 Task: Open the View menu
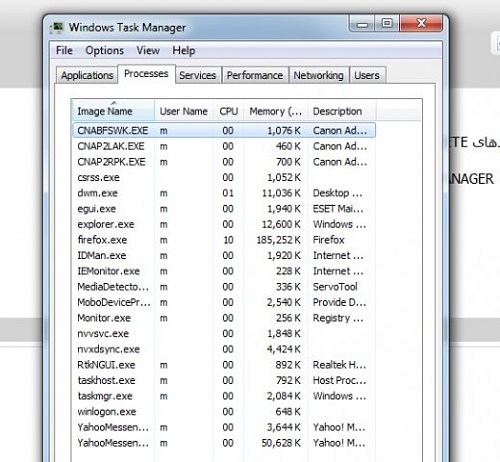[148, 51]
